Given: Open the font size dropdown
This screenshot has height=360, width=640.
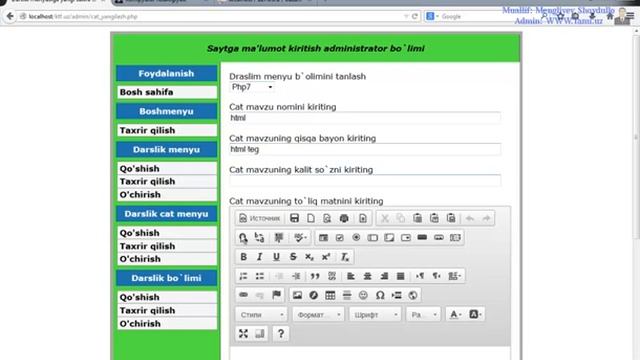Looking at the screenshot, I should [423, 315].
